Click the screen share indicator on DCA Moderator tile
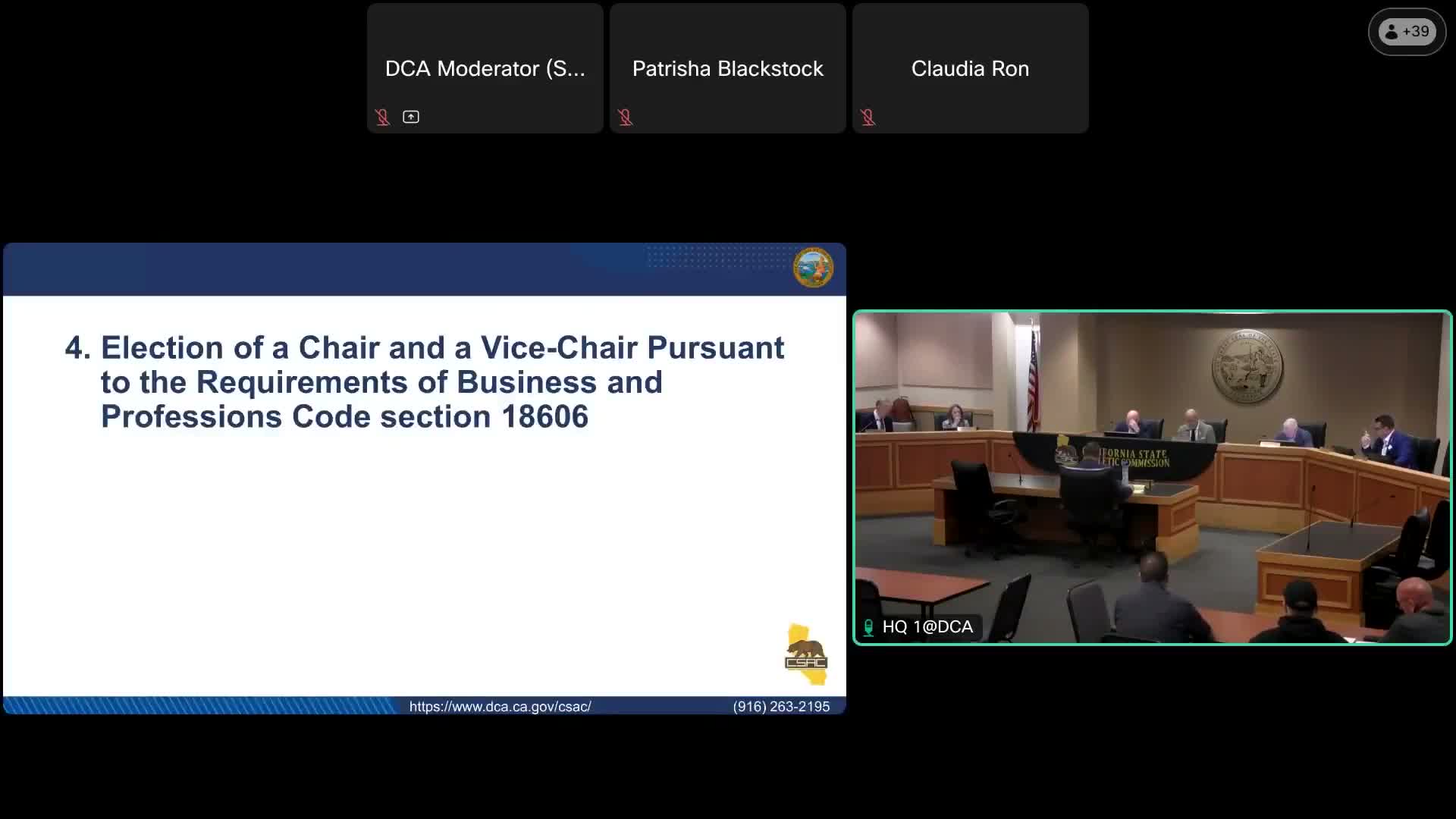1456x819 pixels. click(x=411, y=117)
